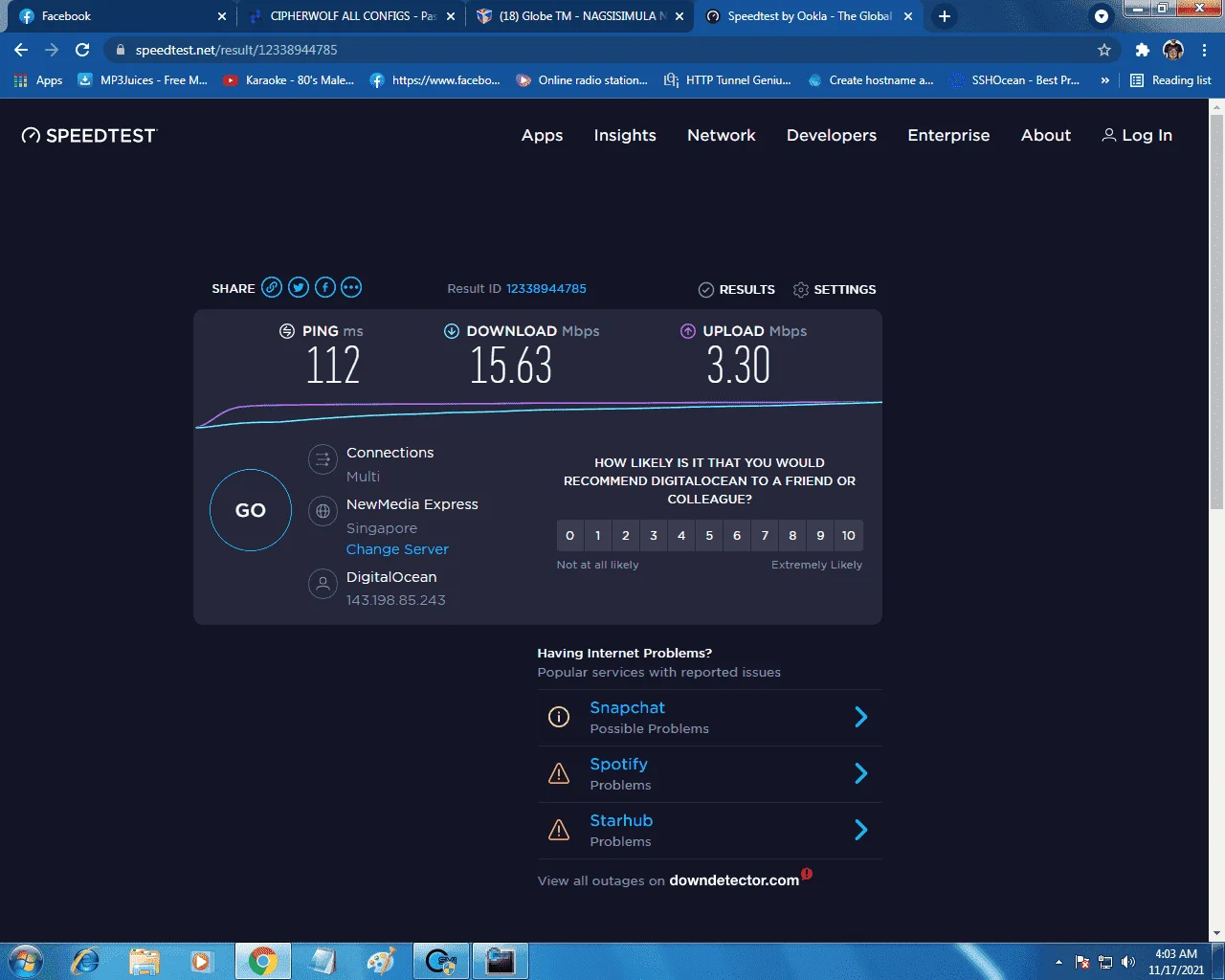Open a new browser tab
1225x980 pixels.
(x=945, y=16)
